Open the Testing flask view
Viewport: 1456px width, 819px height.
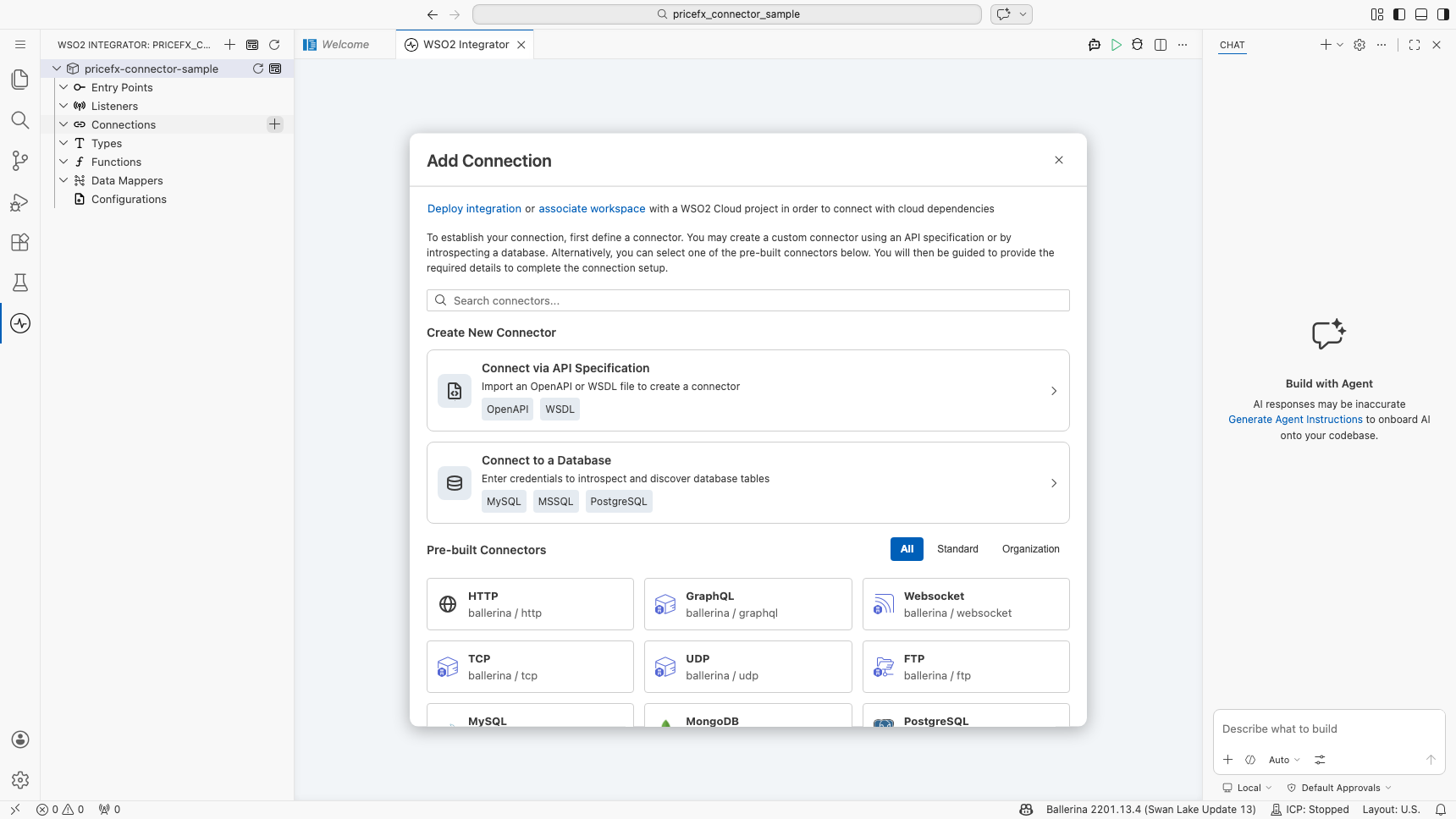pos(20,283)
